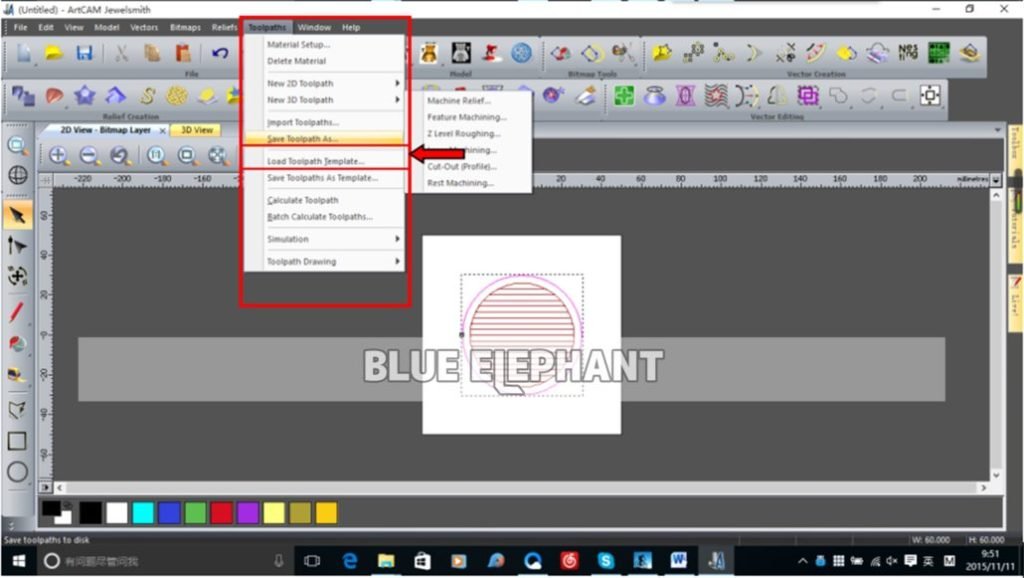The image size is (1024, 578).
Task: Open the File menu
Action: [20, 27]
